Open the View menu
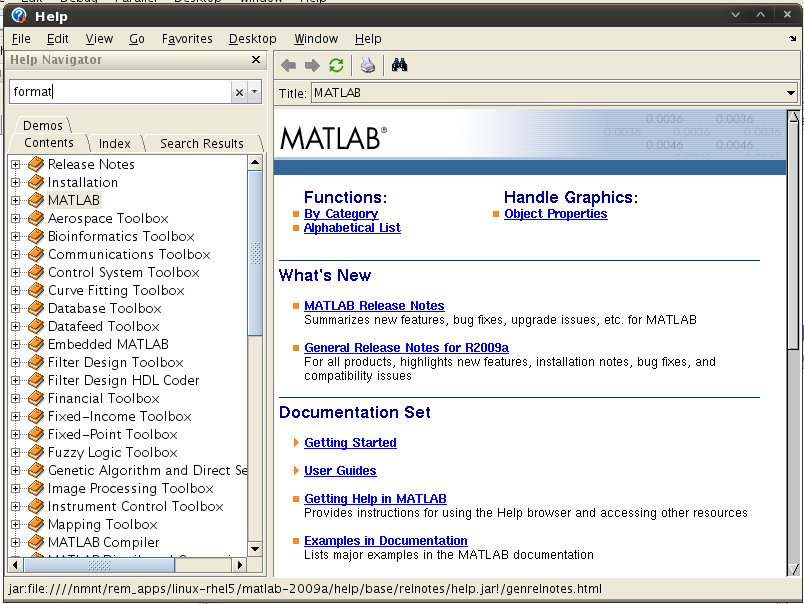This screenshot has height=604, width=804. (x=99, y=39)
